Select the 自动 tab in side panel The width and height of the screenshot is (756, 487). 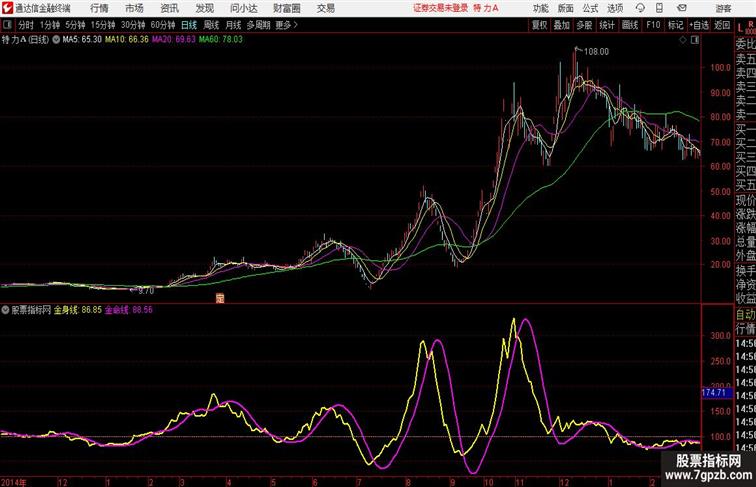[745, 315]
